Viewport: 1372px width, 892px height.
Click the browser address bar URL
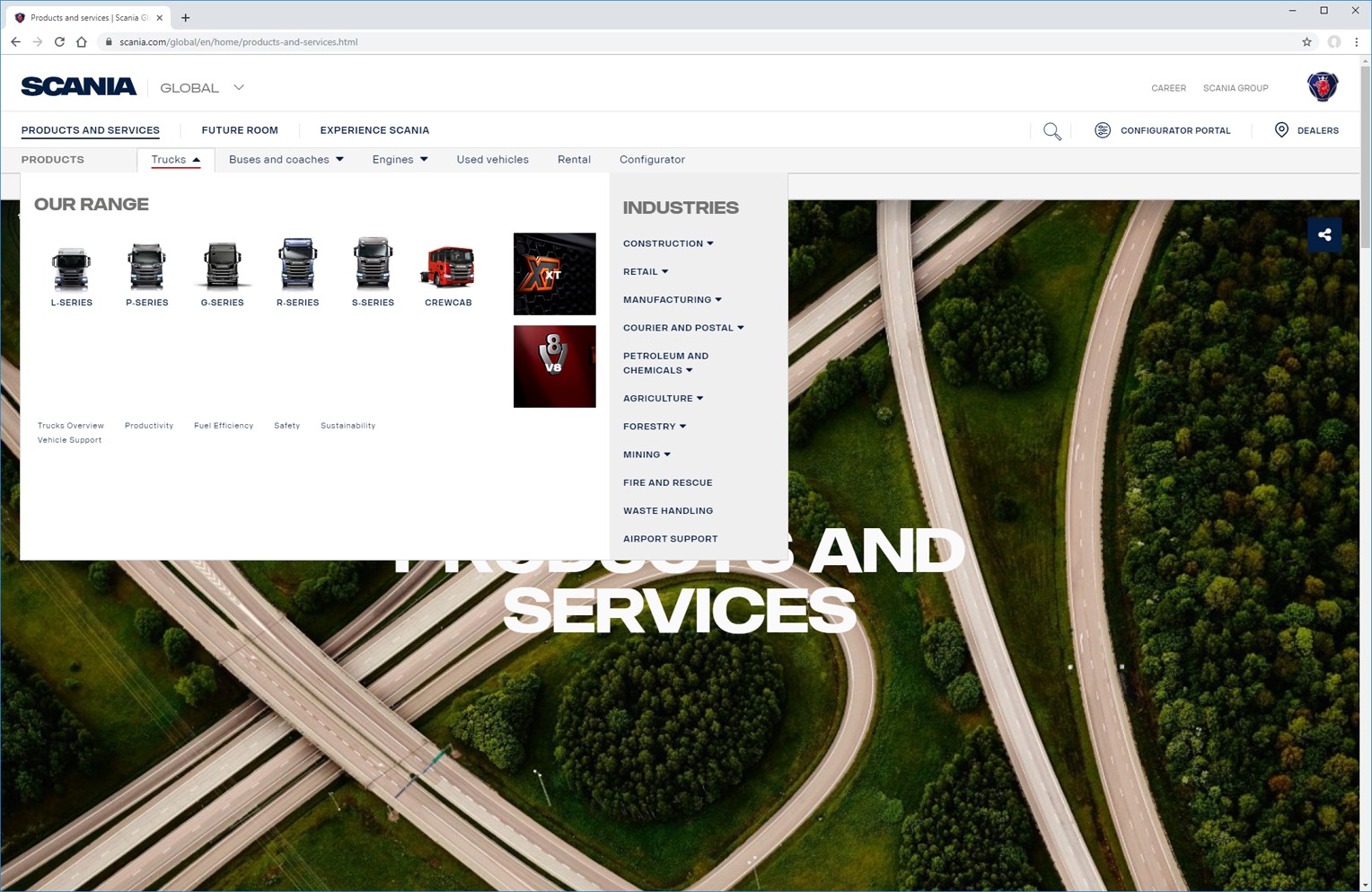point(239,42)
